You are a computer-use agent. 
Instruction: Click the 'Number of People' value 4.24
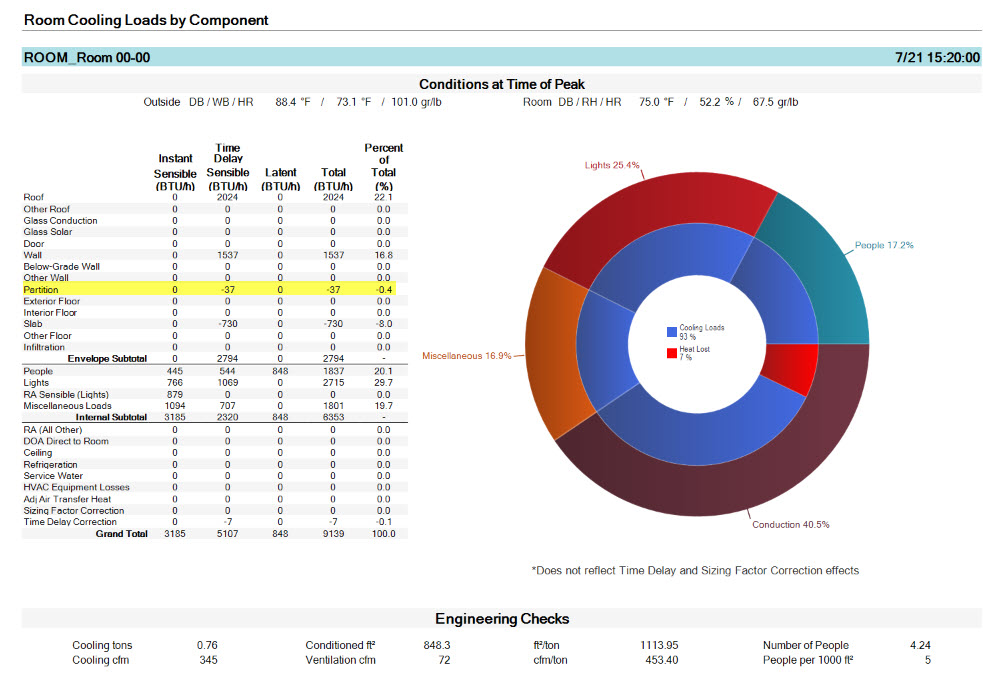point(920,645)
